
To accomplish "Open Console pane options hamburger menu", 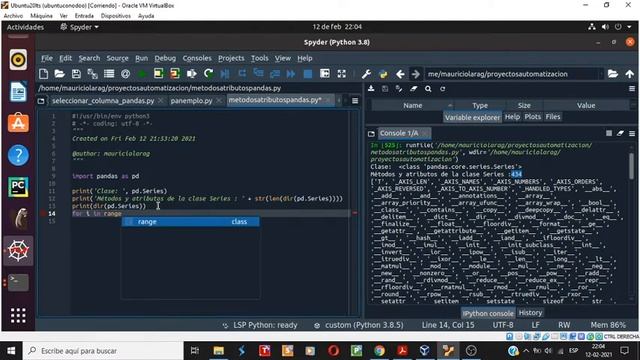I will [632, 133].
